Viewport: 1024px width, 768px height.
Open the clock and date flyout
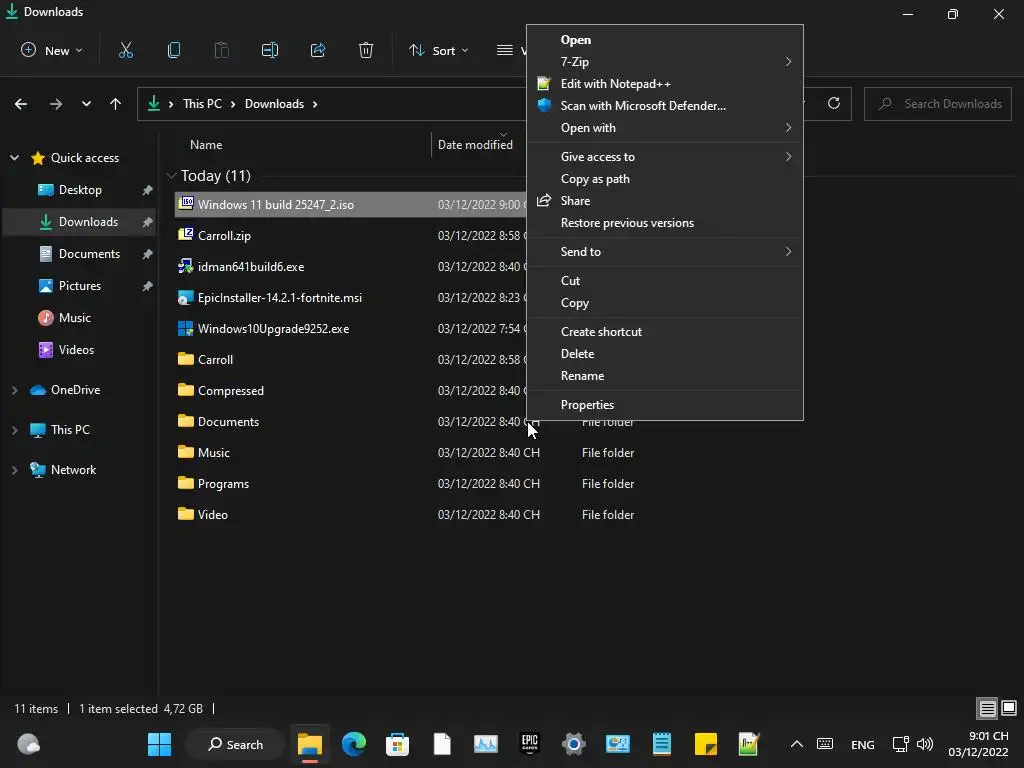coord(978,744)
